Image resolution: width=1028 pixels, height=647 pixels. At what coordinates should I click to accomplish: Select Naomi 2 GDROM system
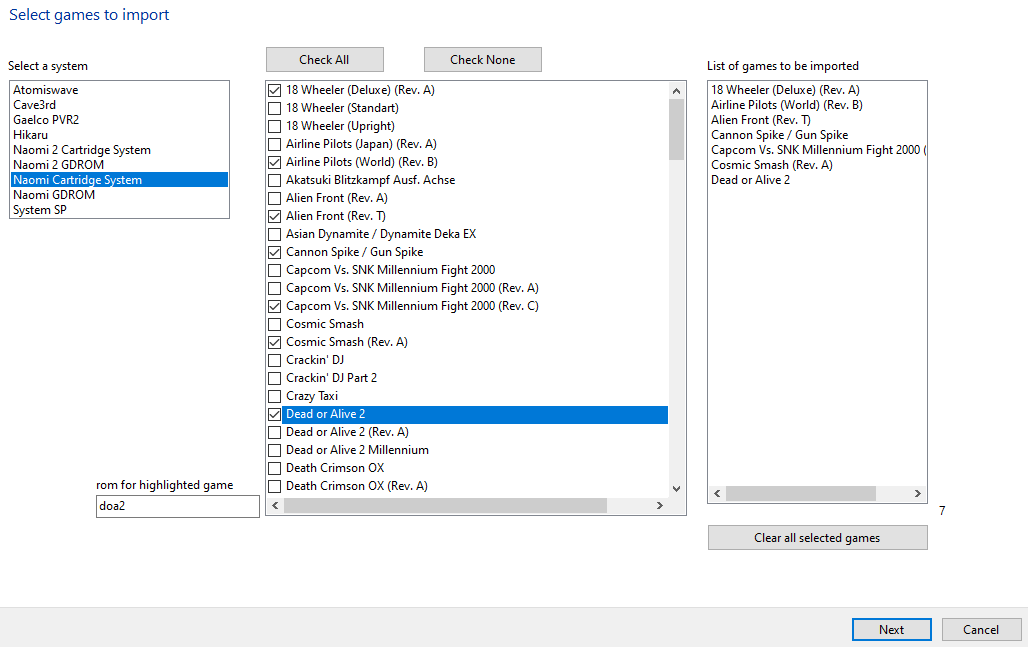point(119,165)
